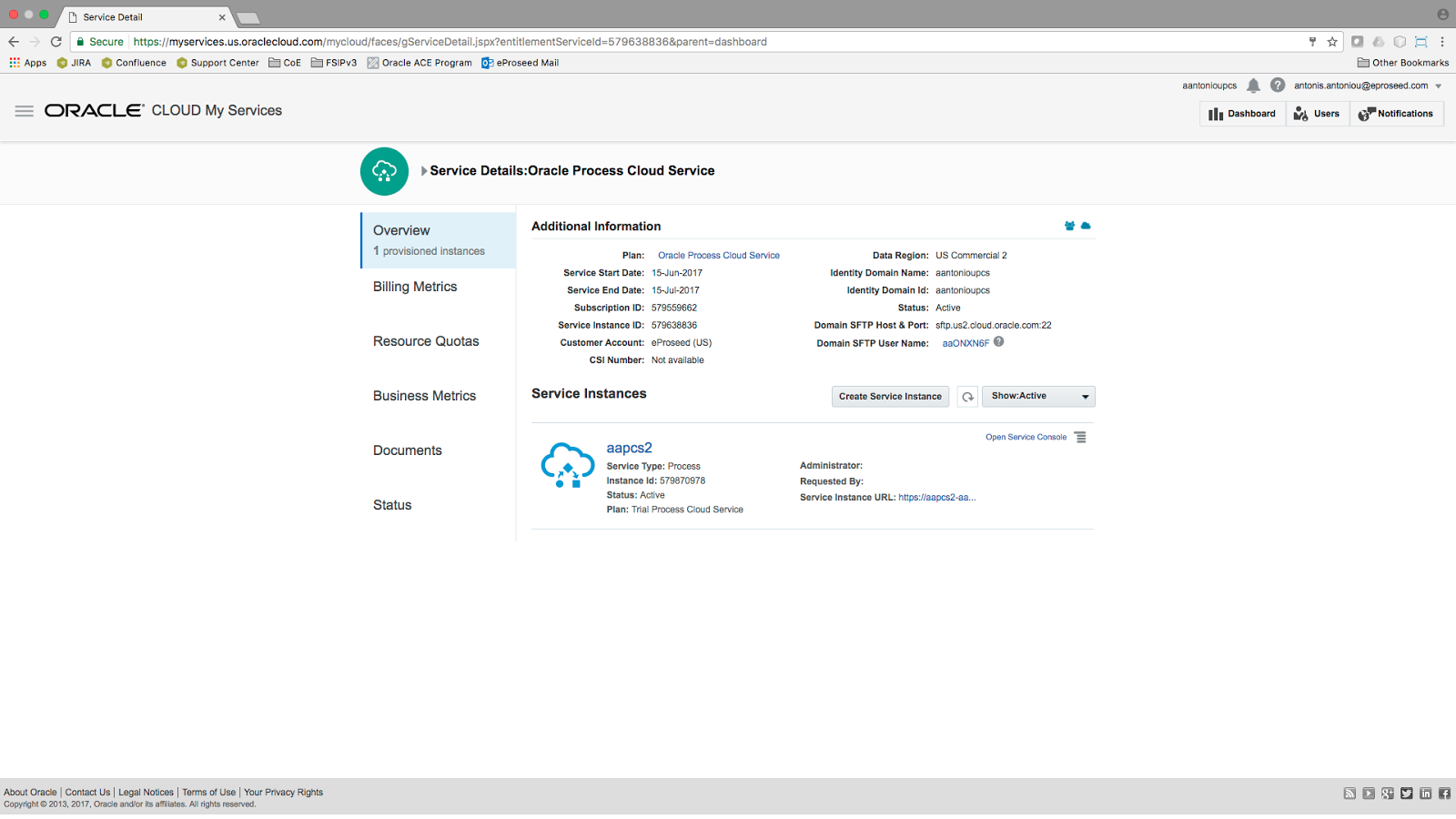This screenshot has width=1456, height=819.
Task: Open the FSIPv3 bookmarks folder
Action: [334, 63]
